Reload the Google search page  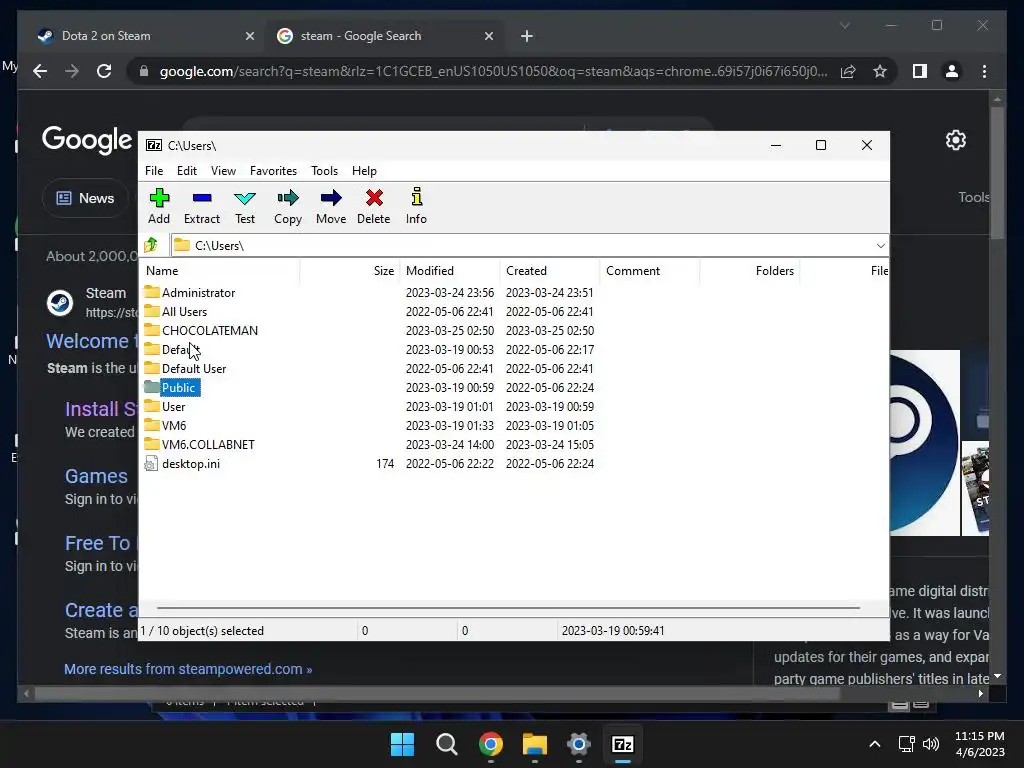point(104,71)
